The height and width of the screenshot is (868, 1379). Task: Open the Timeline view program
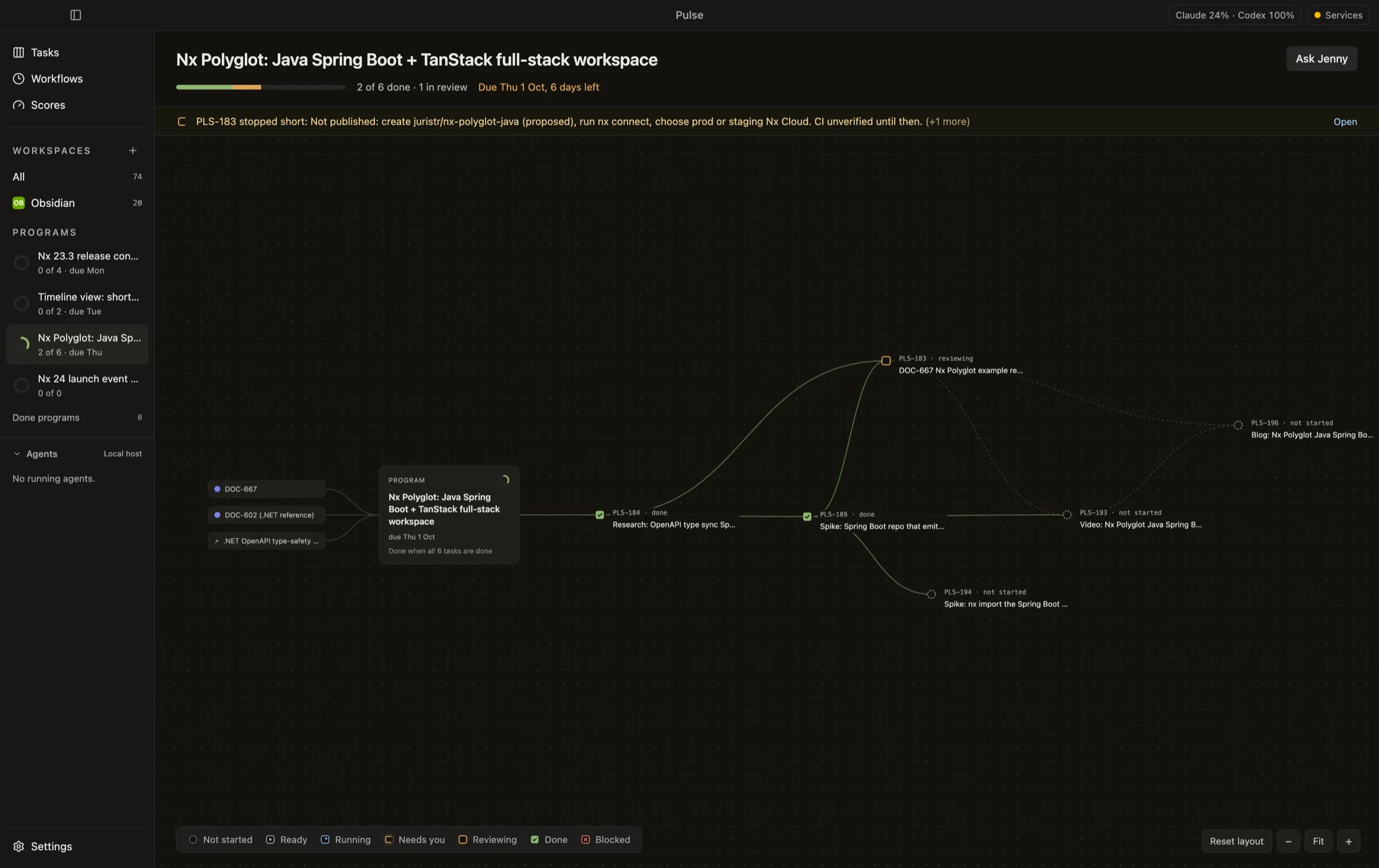point(77,304)
